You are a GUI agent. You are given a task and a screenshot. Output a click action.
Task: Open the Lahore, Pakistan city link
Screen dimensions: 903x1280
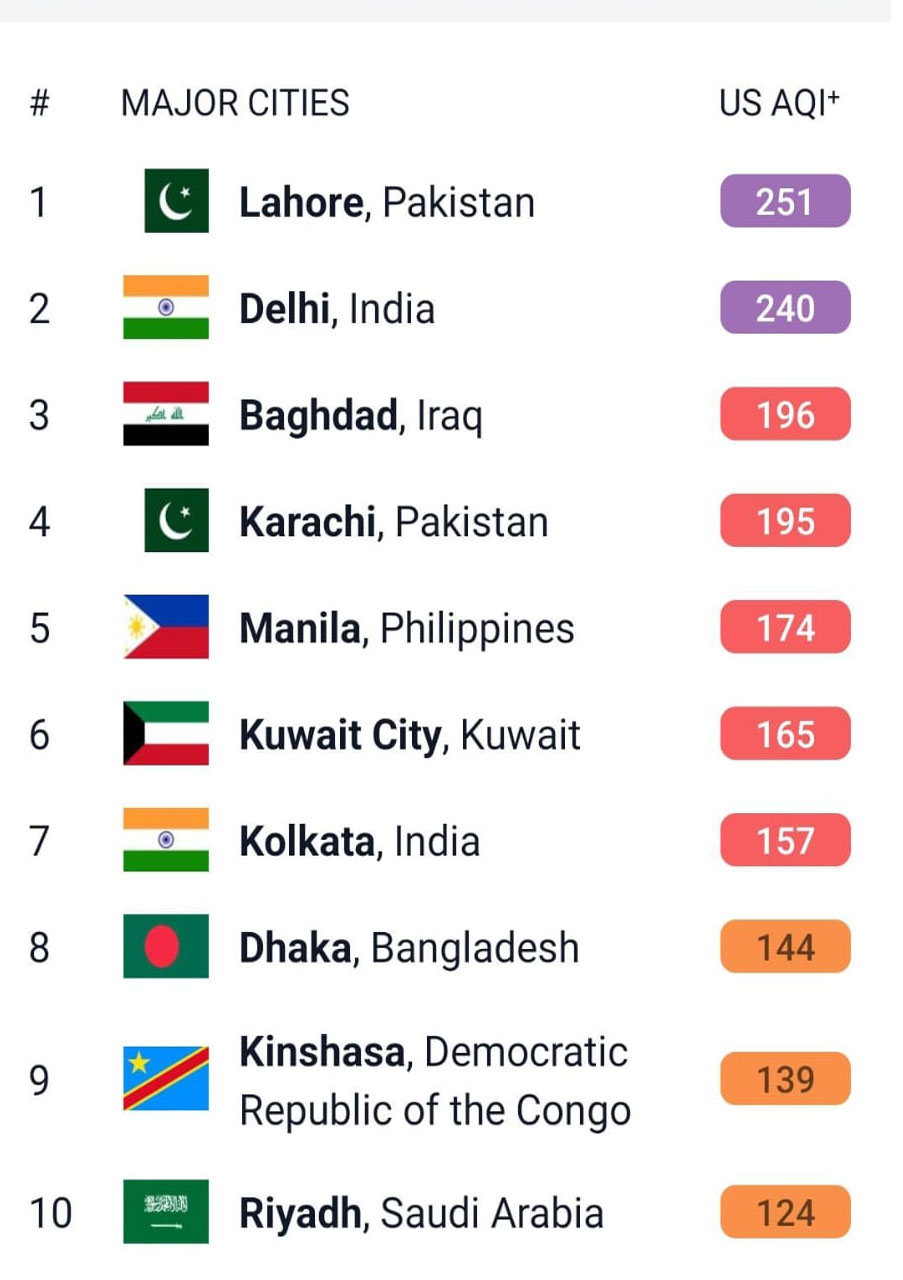click(x=386, y=202)
